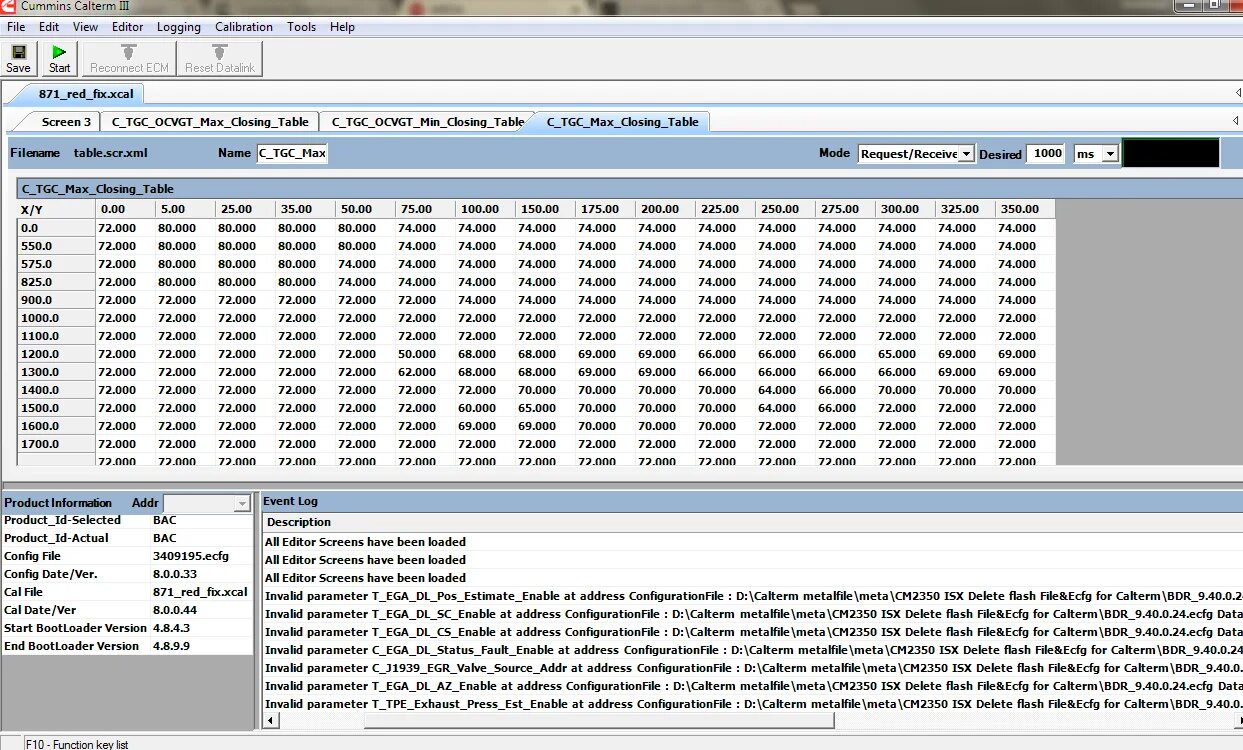
Task: Click the tab scroll arrow beside document tab
Action: point(1238,93)
